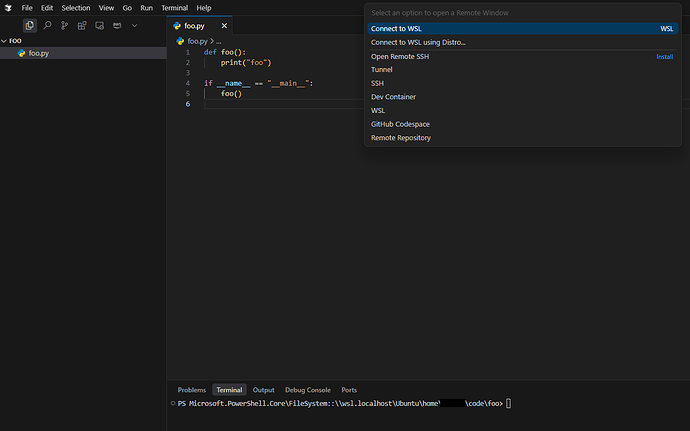Open the Source Control view icon
The image size is (690, 431).
click(64, 26)
